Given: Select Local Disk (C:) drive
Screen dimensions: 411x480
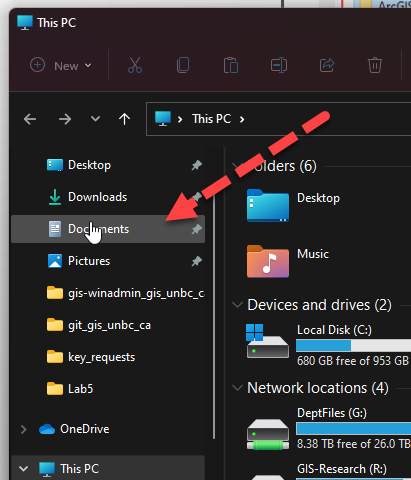Looking at the screenshot, I should coord(328,345).
